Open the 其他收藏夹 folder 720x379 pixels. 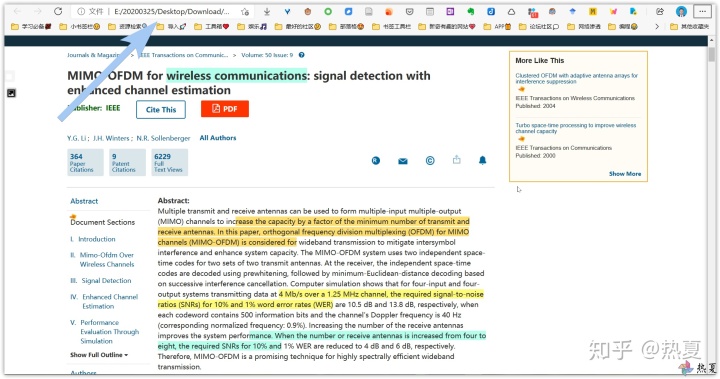click(x=689, y=27)
